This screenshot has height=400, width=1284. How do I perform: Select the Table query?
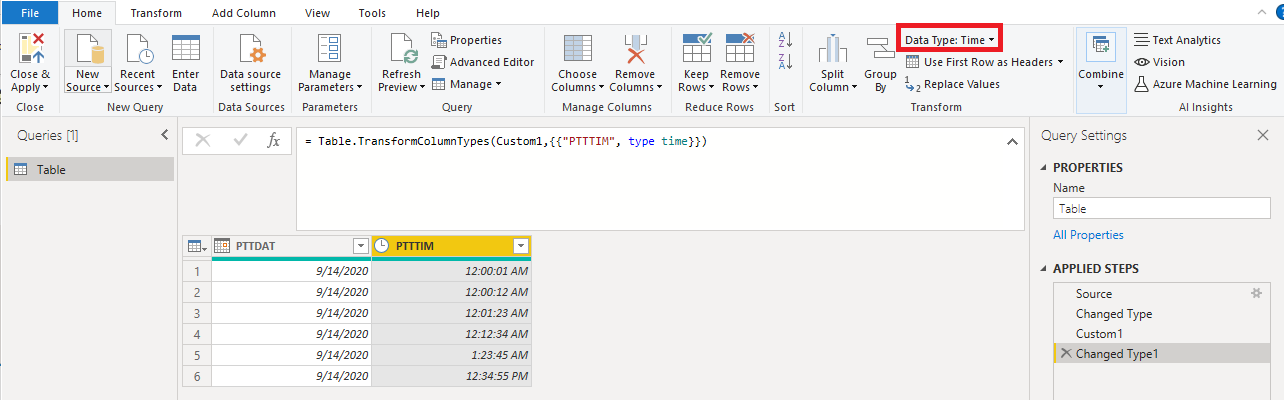[90, 169]
